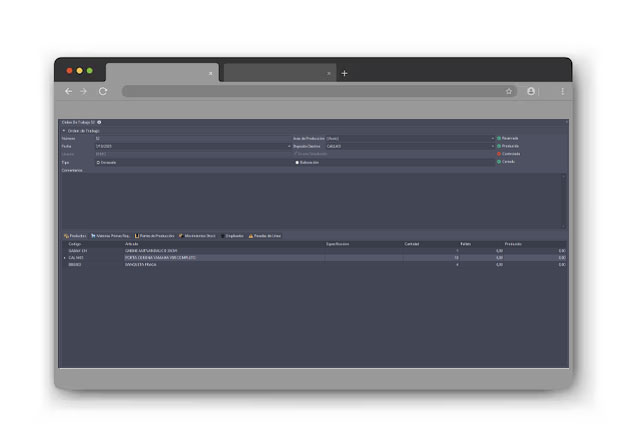
Task: Collapse the Orden de Trabajo section
Action: (64, 130)
